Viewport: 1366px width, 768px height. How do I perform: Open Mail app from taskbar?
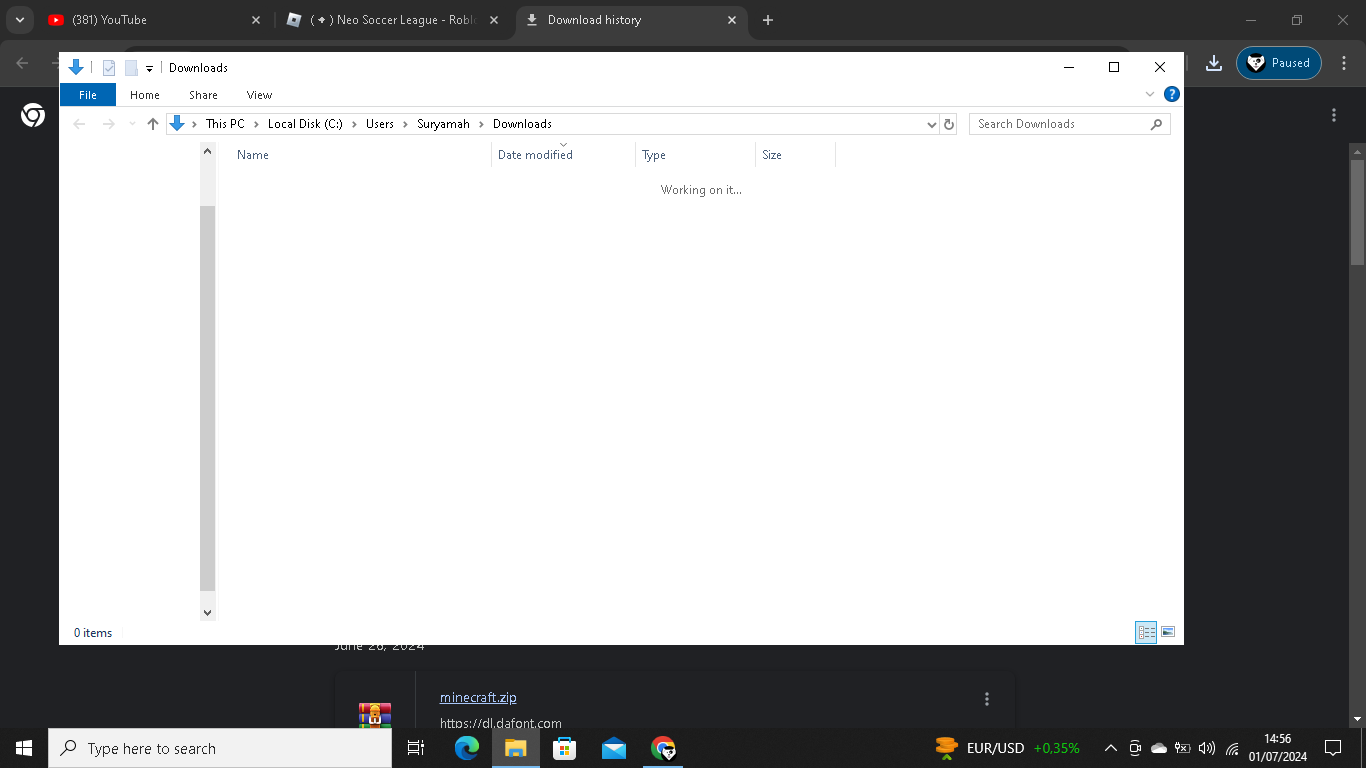point(614,748)
